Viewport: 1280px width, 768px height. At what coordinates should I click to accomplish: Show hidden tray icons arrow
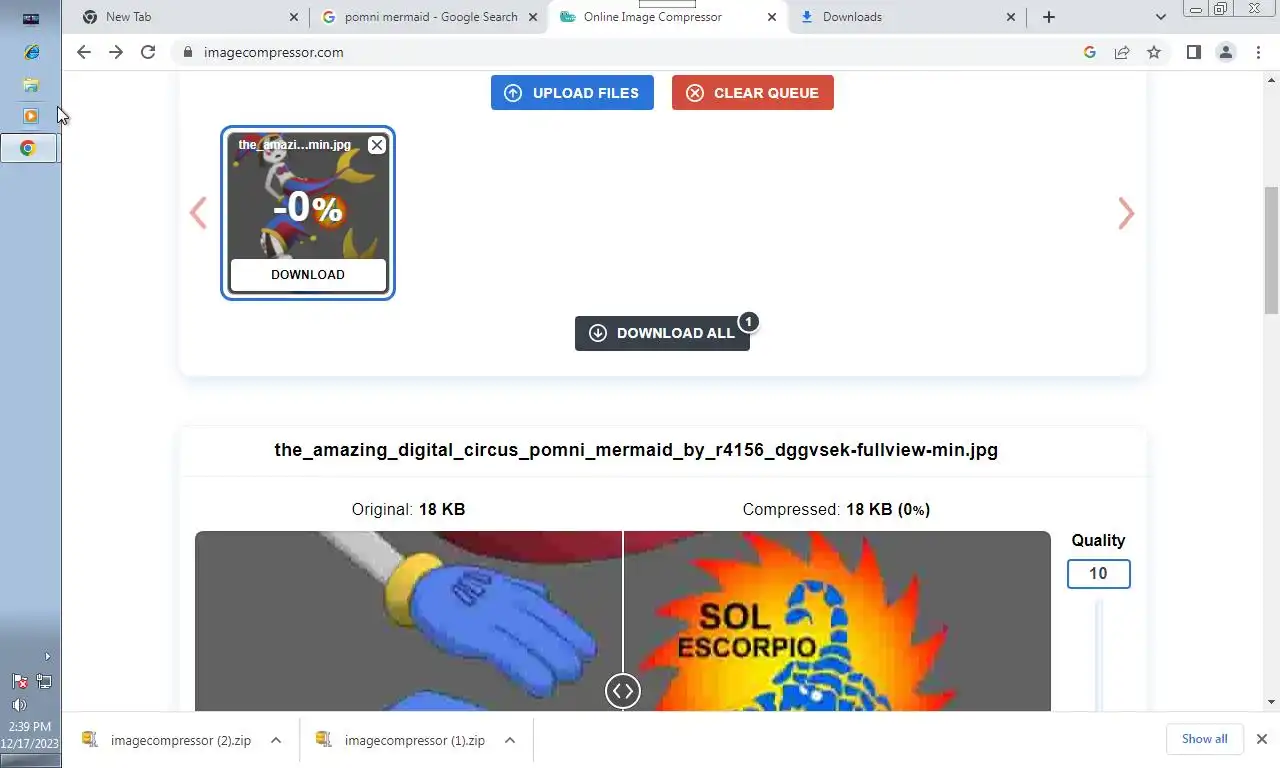pos(47,657)
